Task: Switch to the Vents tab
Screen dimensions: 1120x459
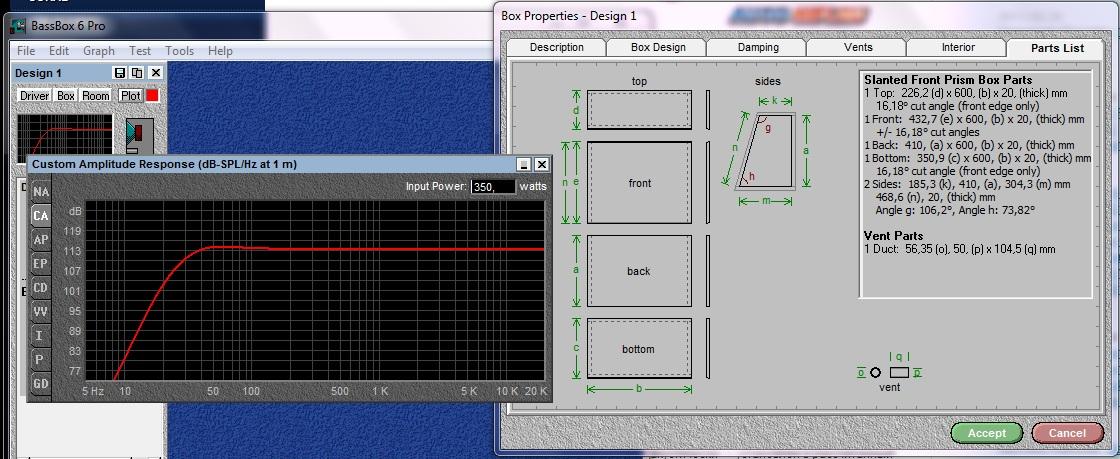Action: pyautogui.click(x=857, y=47)
